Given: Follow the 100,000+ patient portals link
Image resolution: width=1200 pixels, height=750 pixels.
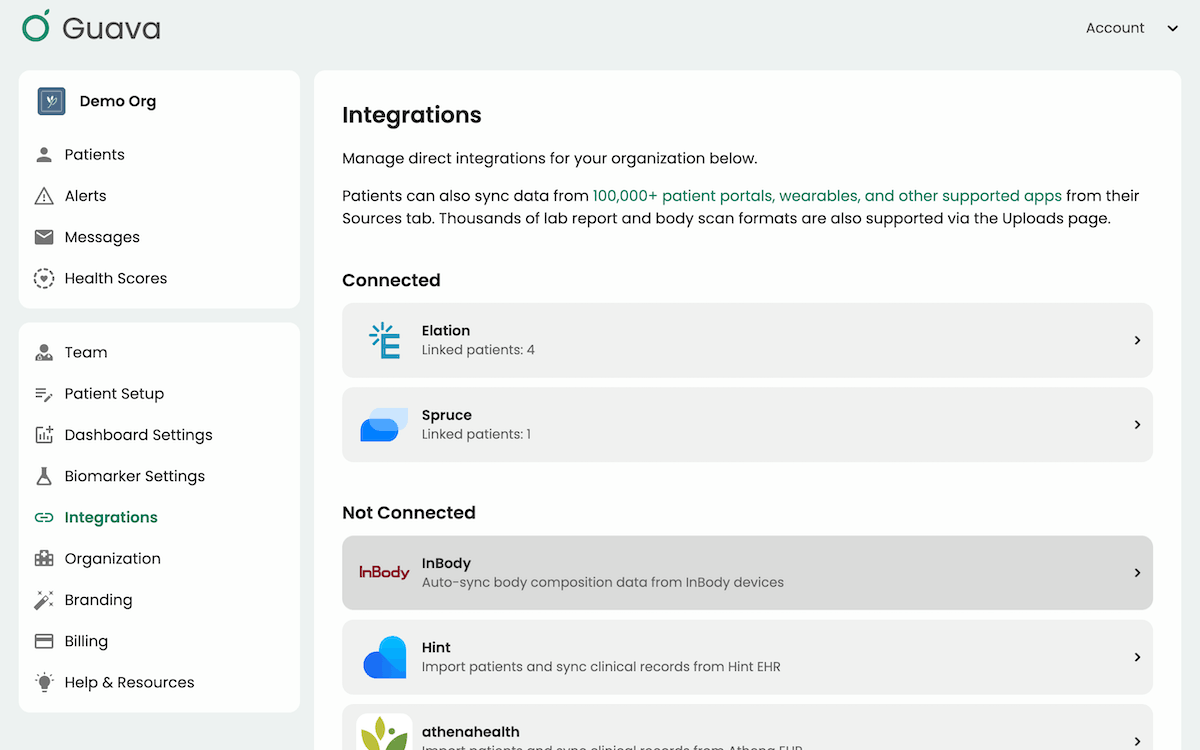Looking at the screenshot, I should tap(827, 196).
